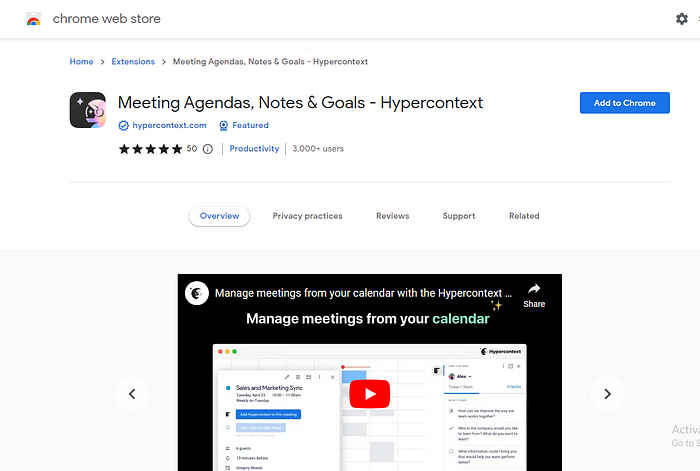Open the hypercontext.com publisher link
Viewport: 700px width, 471px height.
[x=169, y=125]
